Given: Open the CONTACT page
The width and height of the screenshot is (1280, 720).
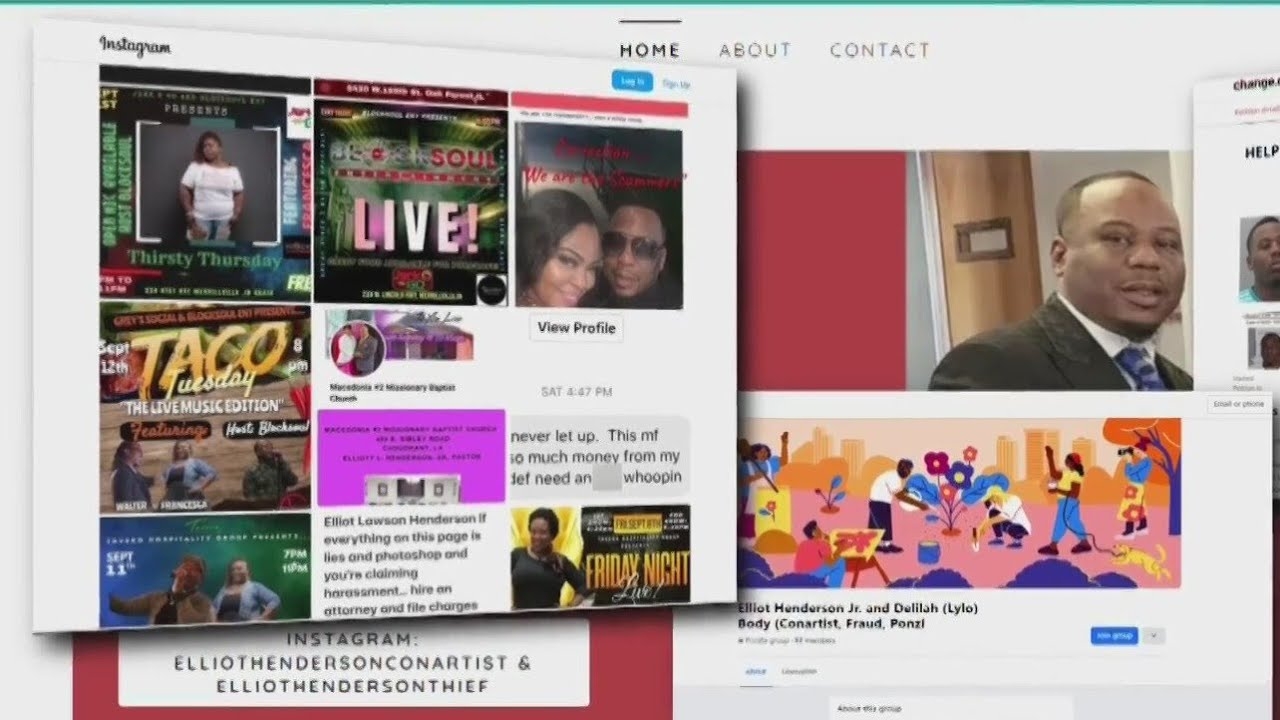Looking at the screenshot, I should [880, 50].
